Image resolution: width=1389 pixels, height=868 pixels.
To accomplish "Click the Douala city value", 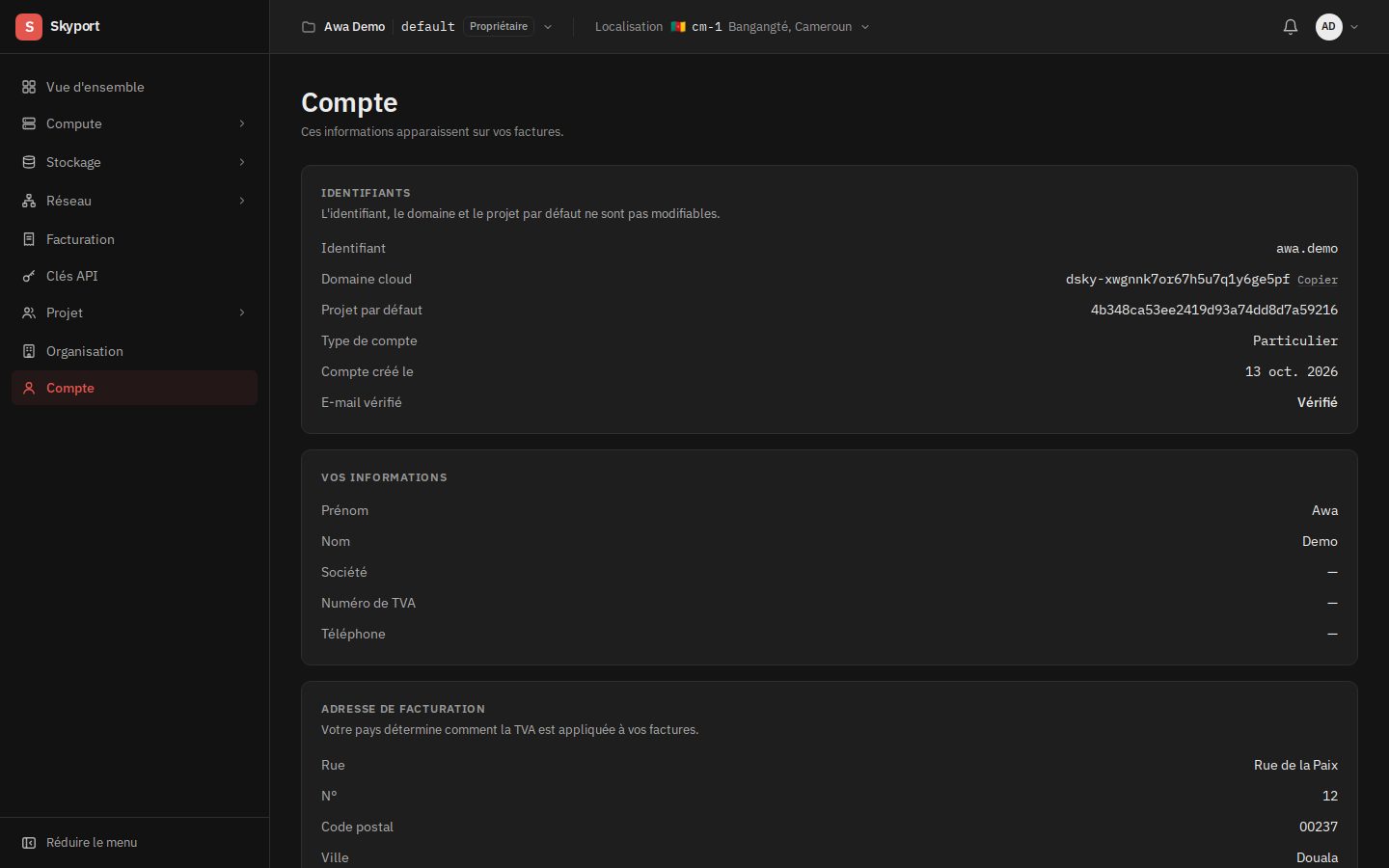I will pyautogui.click(x=1317, y=858).
